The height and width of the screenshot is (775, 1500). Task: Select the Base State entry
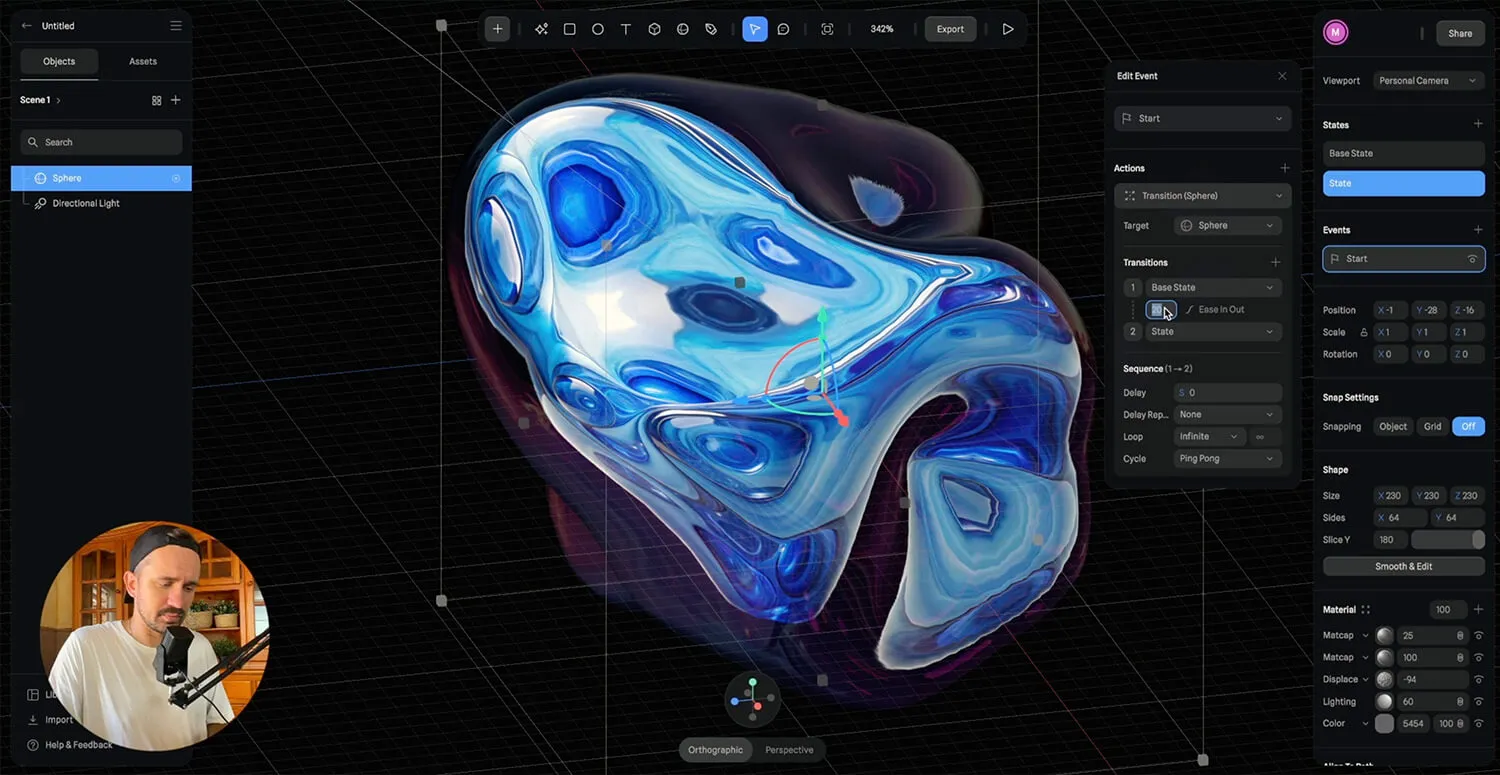pyautogui.click(x=1403, y=154)
